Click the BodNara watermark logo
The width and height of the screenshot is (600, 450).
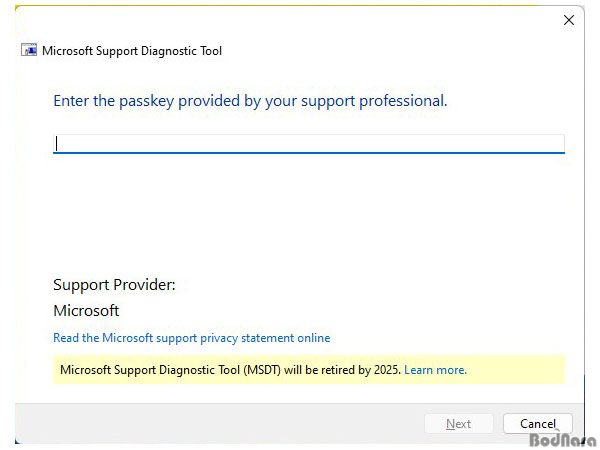[x=562, y=440]
